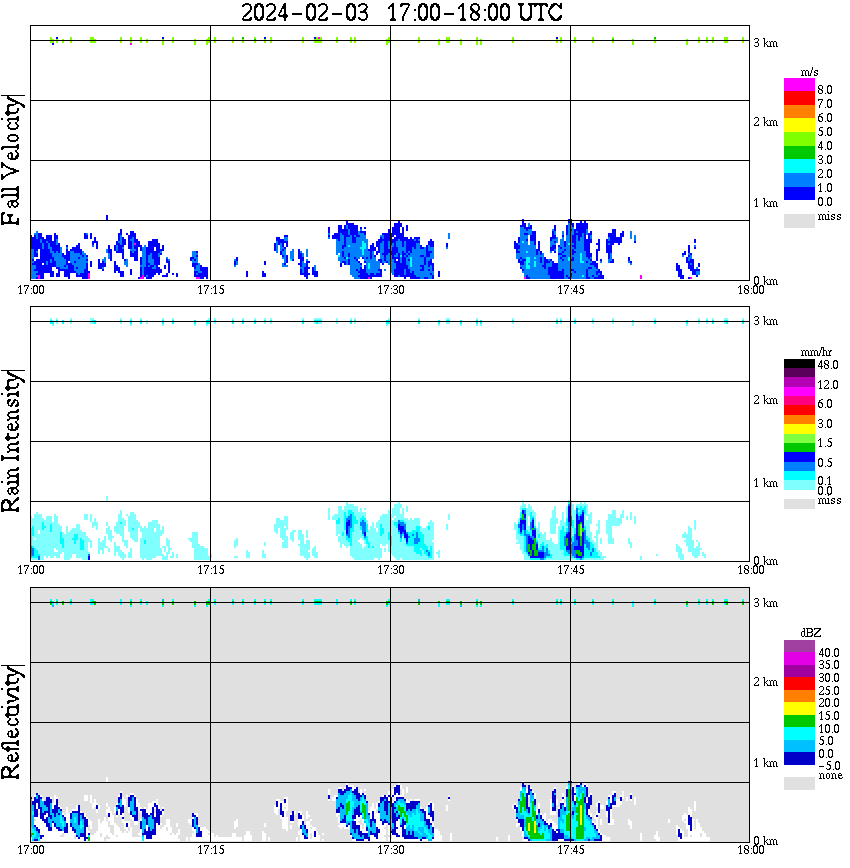
Task: Click the '17:30' tick under the Rain Intensity panel
Action: click(x=390, y=570)
